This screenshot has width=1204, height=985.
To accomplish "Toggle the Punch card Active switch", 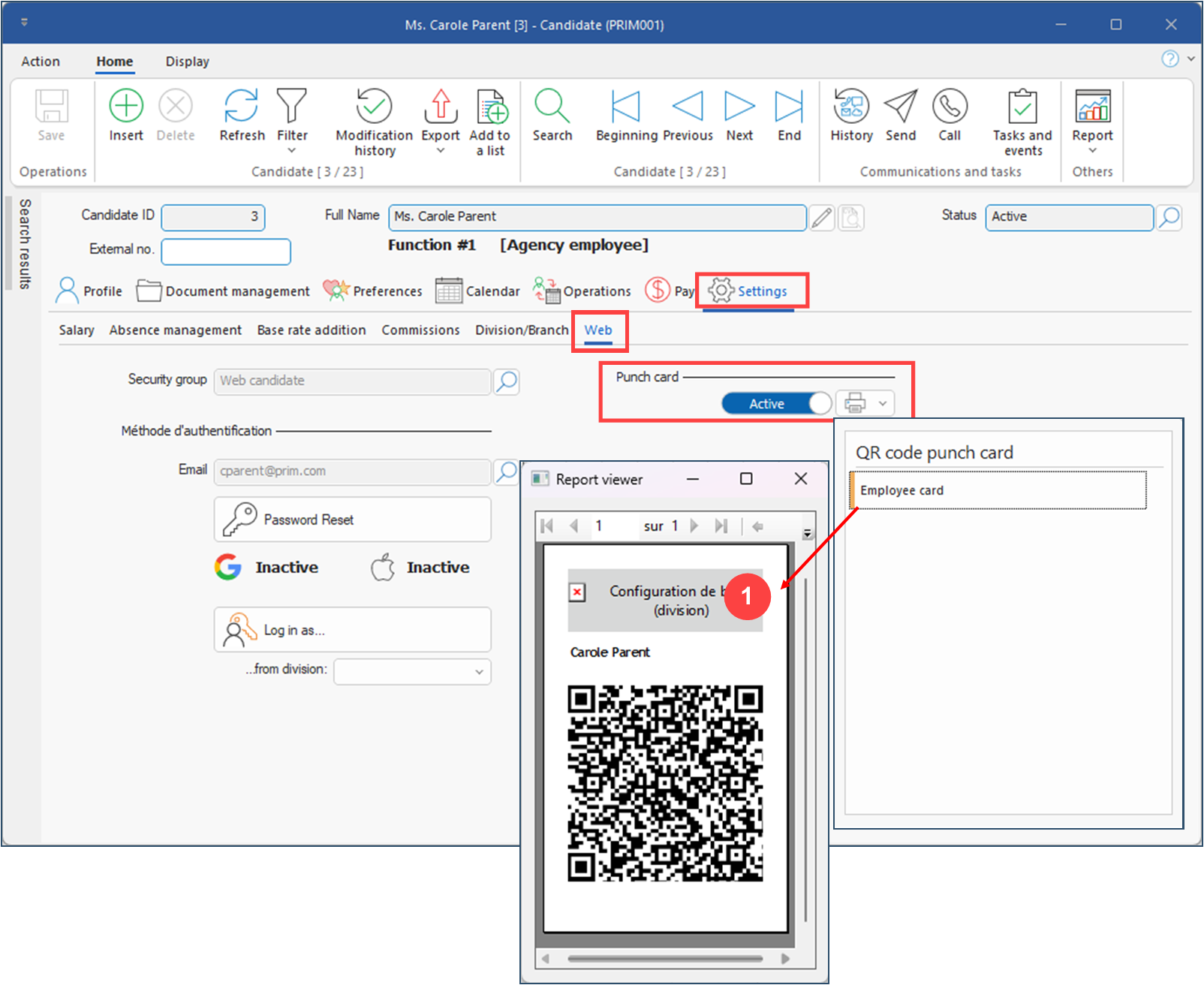I will coord(776,404).
